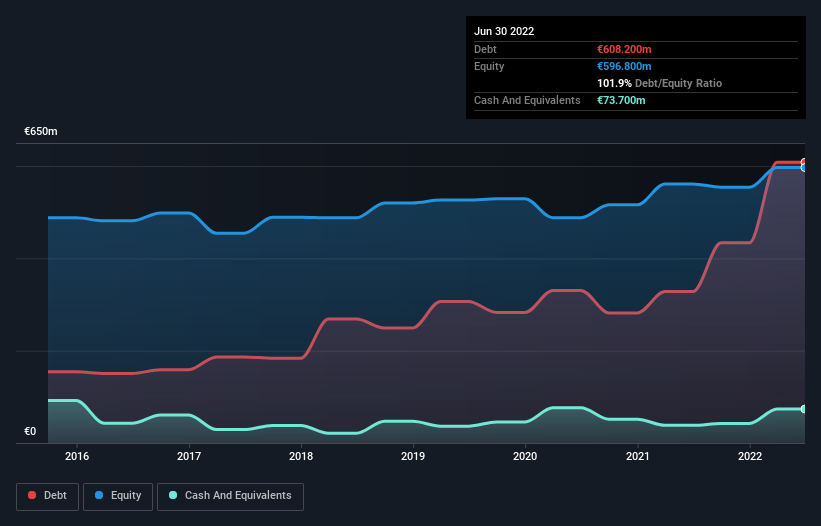821x526 pixels.
Task: Click the blue Equity endpoint marker
Action: (804, 168)
